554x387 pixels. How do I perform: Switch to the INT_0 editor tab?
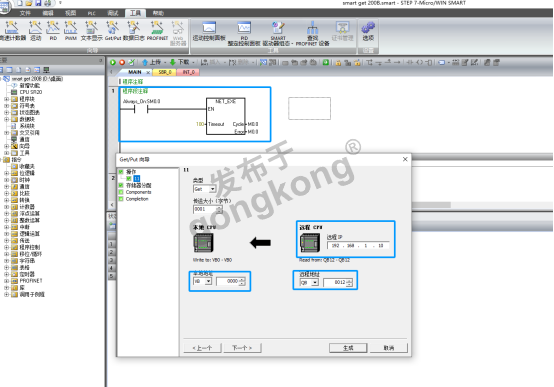[x=188, y=72]
